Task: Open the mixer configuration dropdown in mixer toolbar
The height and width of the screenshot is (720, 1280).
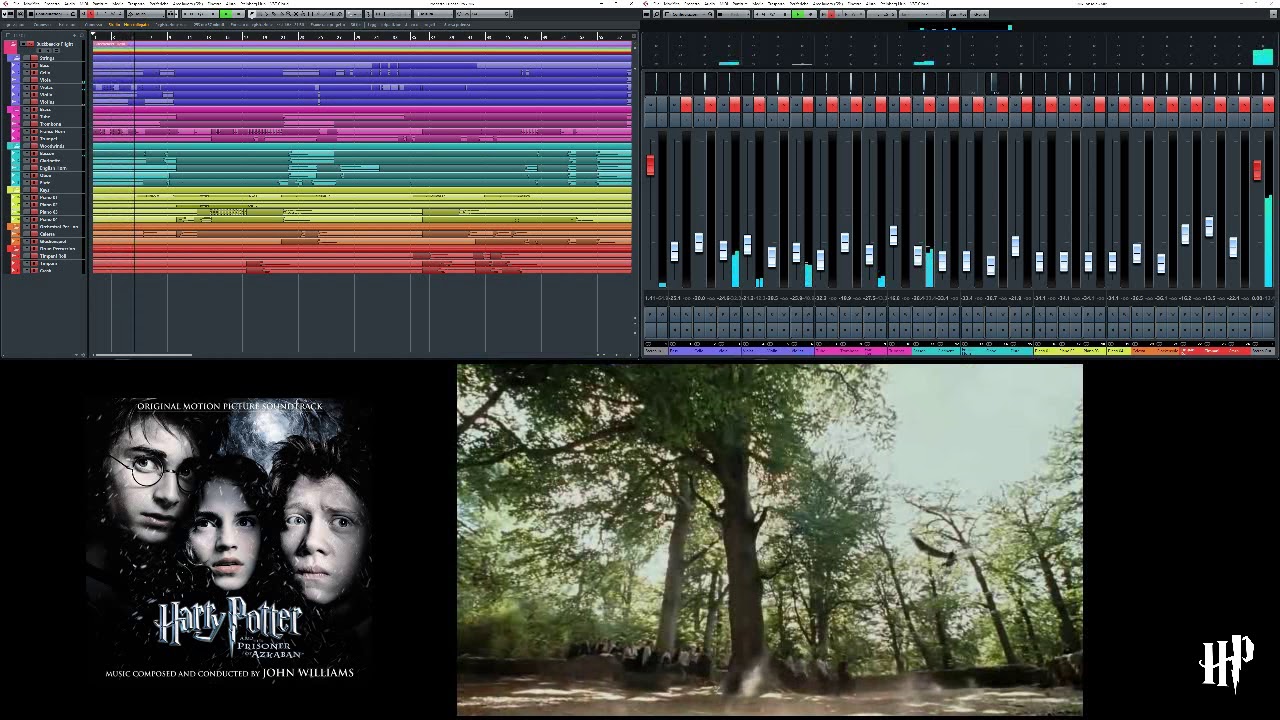Action: (x=689, y=14)
